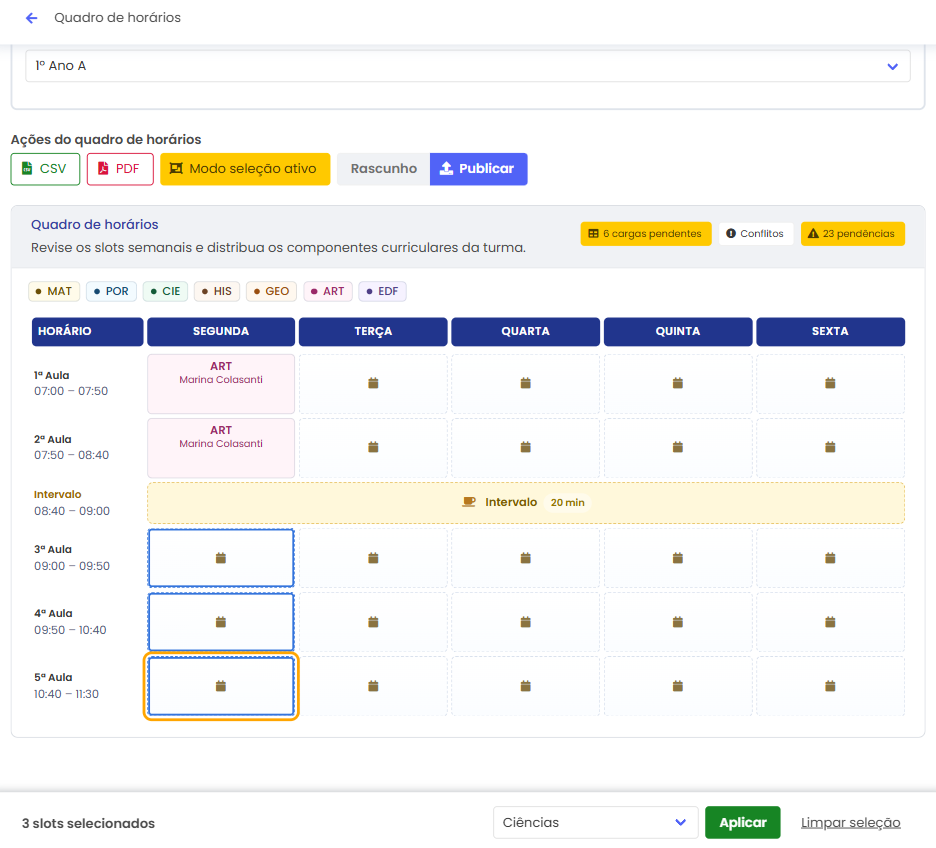Viewport: 936px width, 848px height.
Task: Click empty slot icon Sexta 1ª Aula
Action: (830, 383)
